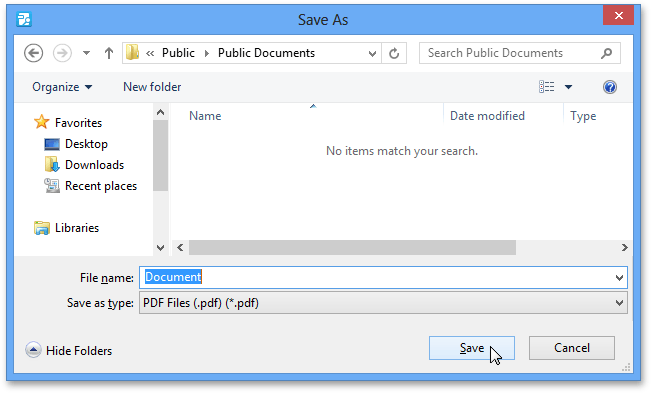Image resolution: width=651 pixels, height=393 pixels.
Task: Cancel the Save As dialog
Action: pyautogui.click(x=572, y=348)
